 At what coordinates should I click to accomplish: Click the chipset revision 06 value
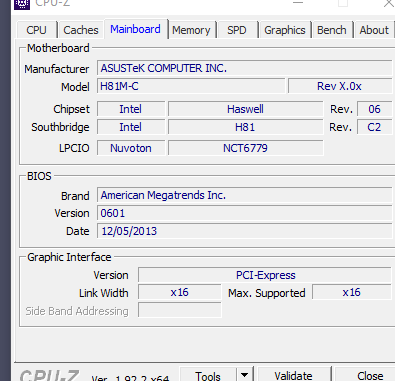(x=374, y=109)
